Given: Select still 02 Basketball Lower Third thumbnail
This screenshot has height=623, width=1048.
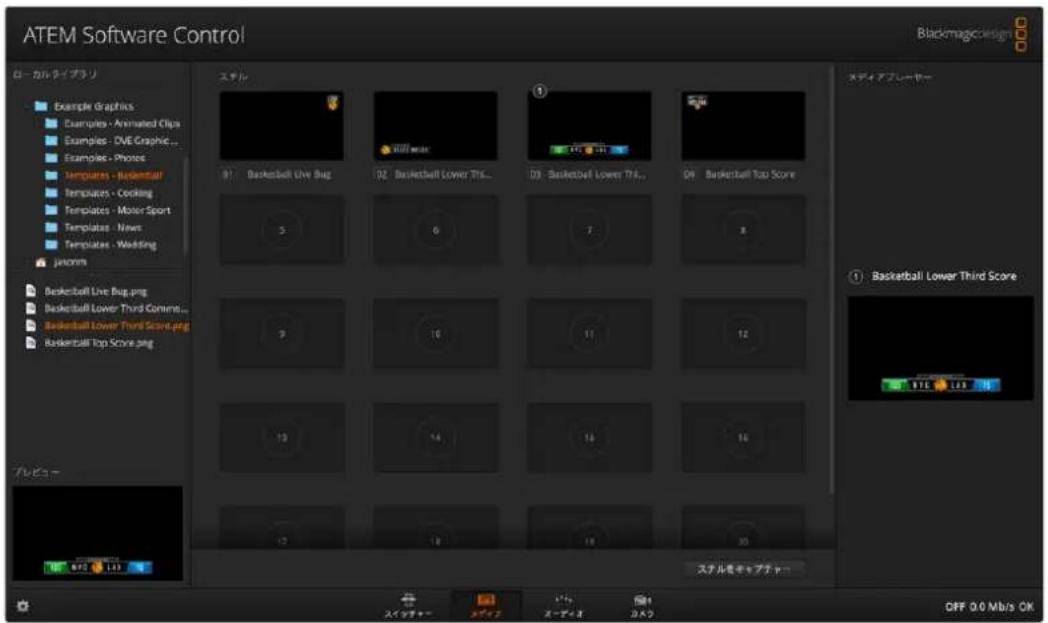Looking at the screenshot, I should (x=435, y=126).
